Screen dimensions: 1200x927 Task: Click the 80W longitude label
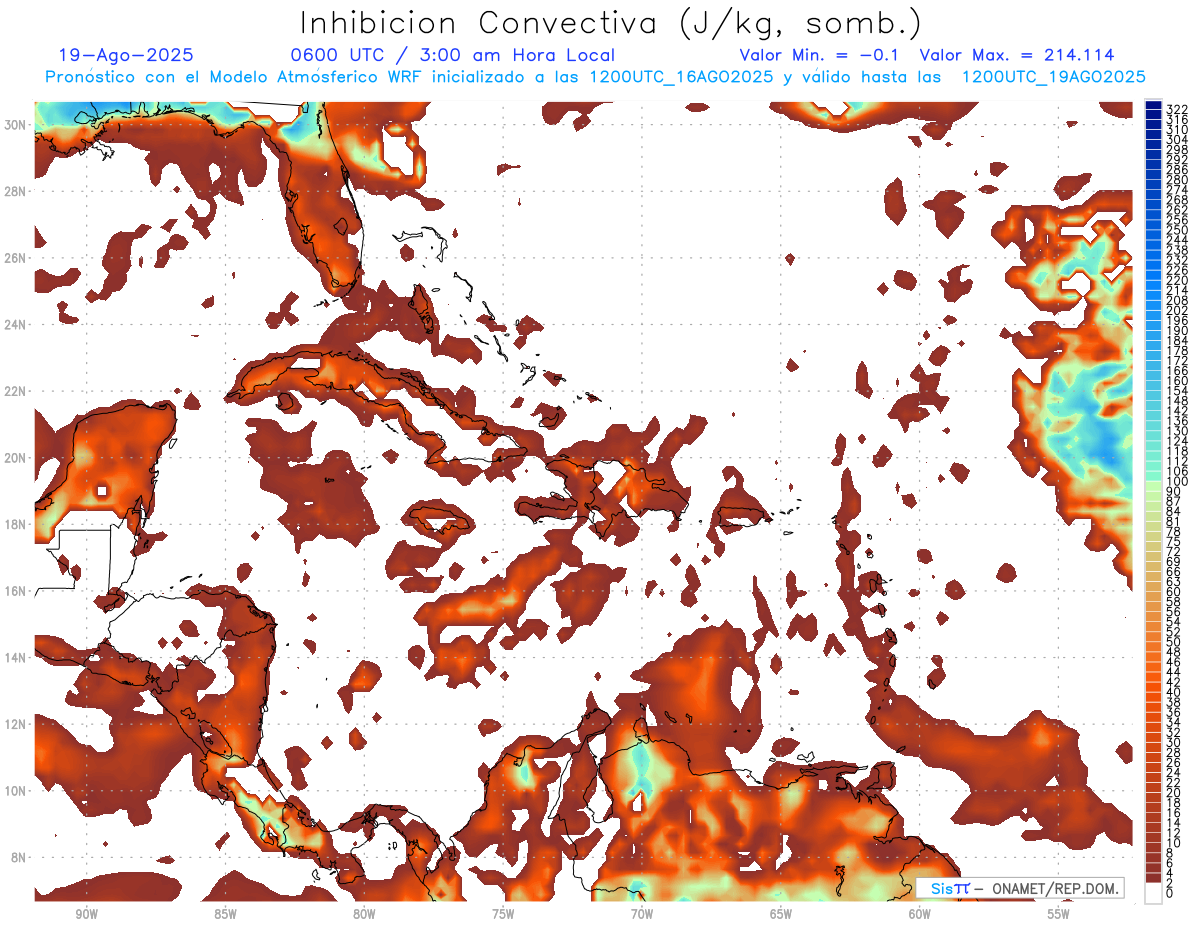[364, 914]
